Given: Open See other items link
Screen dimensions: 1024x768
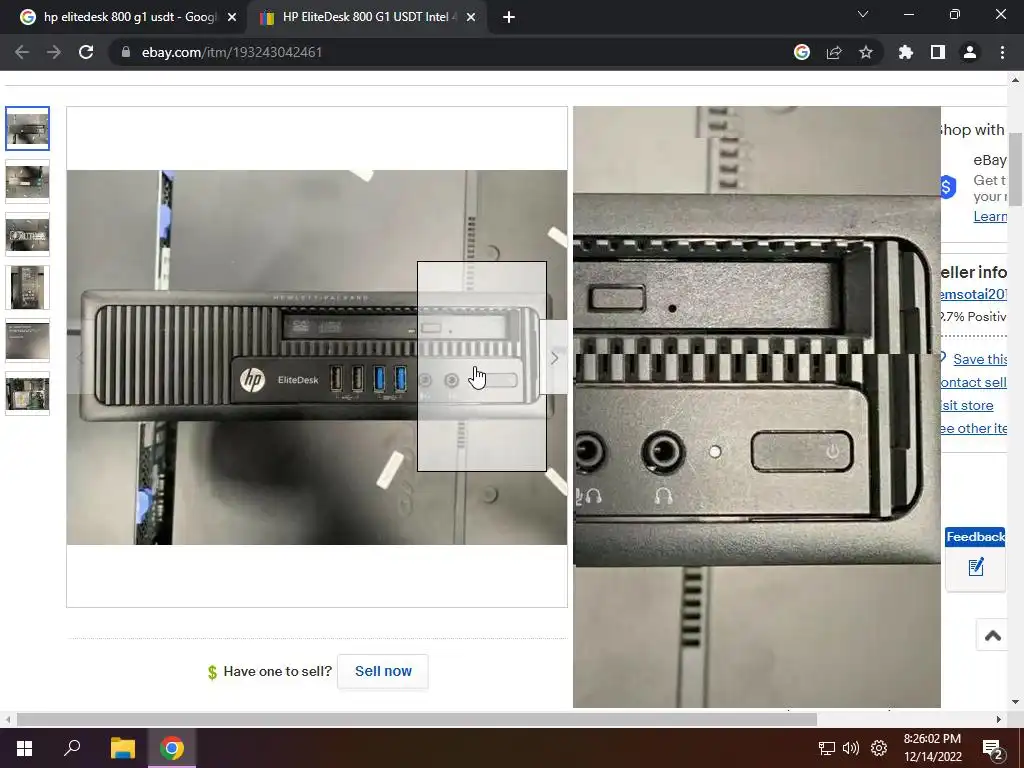Looking at the screenshot, I should tap(973, 428).
